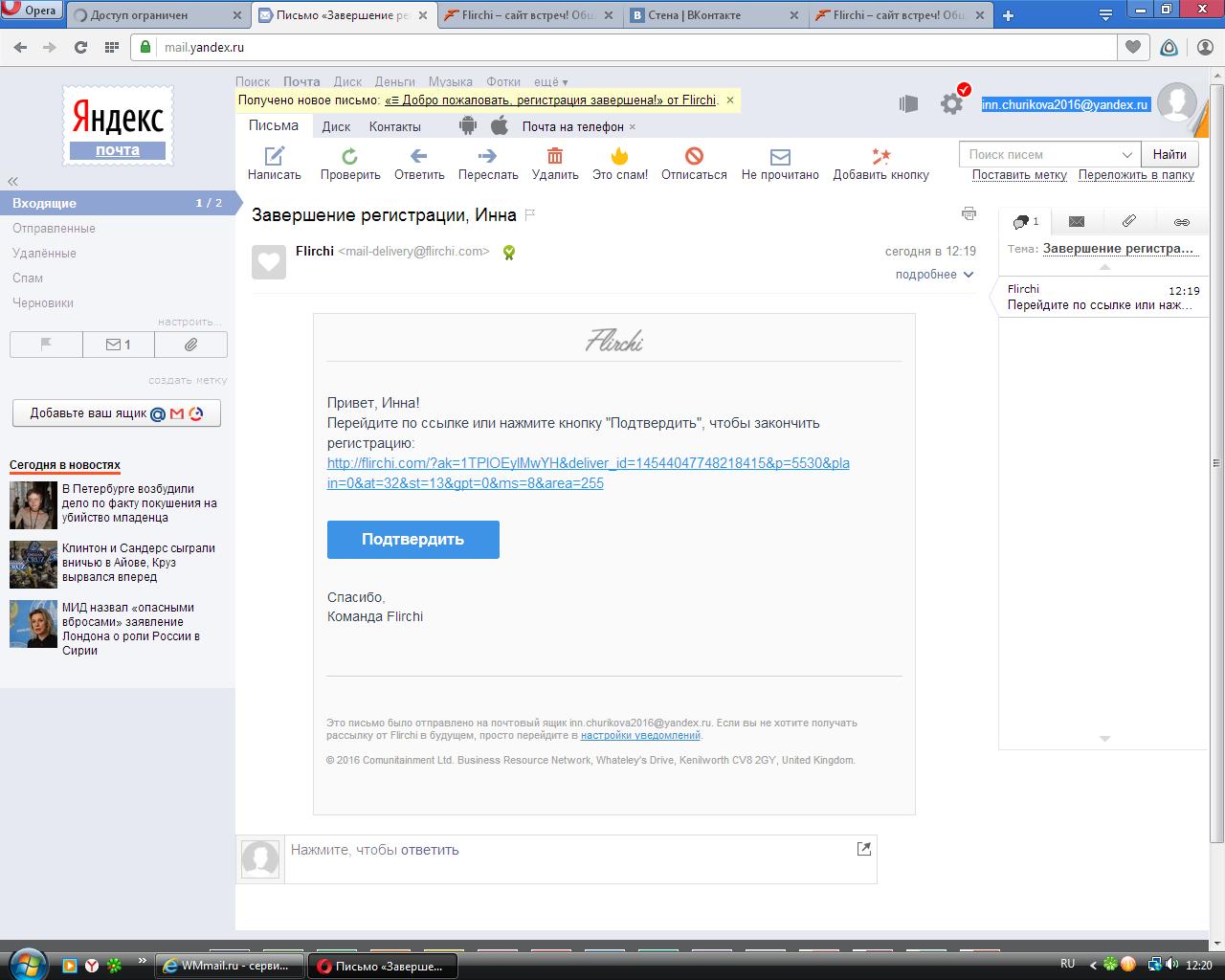Reload the current page
Image resolution: width=1225 pixels, height=980 pixels.
click(81, 47)
